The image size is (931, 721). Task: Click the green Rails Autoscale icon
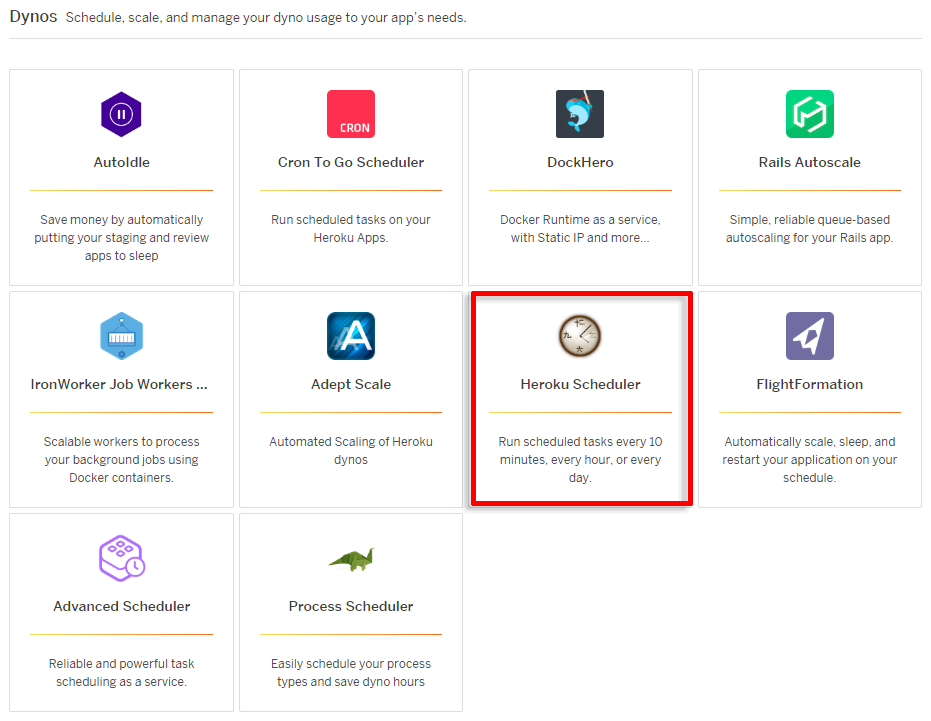[x=810, y=114]
